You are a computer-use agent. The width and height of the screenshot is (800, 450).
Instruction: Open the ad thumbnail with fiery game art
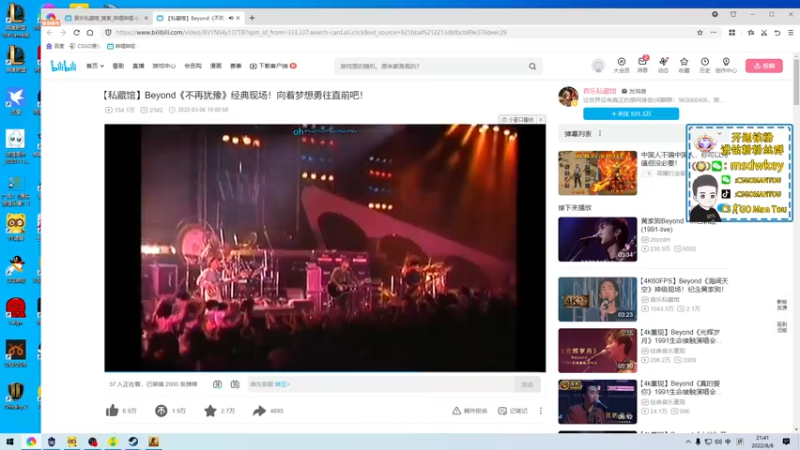click(597, 173)
